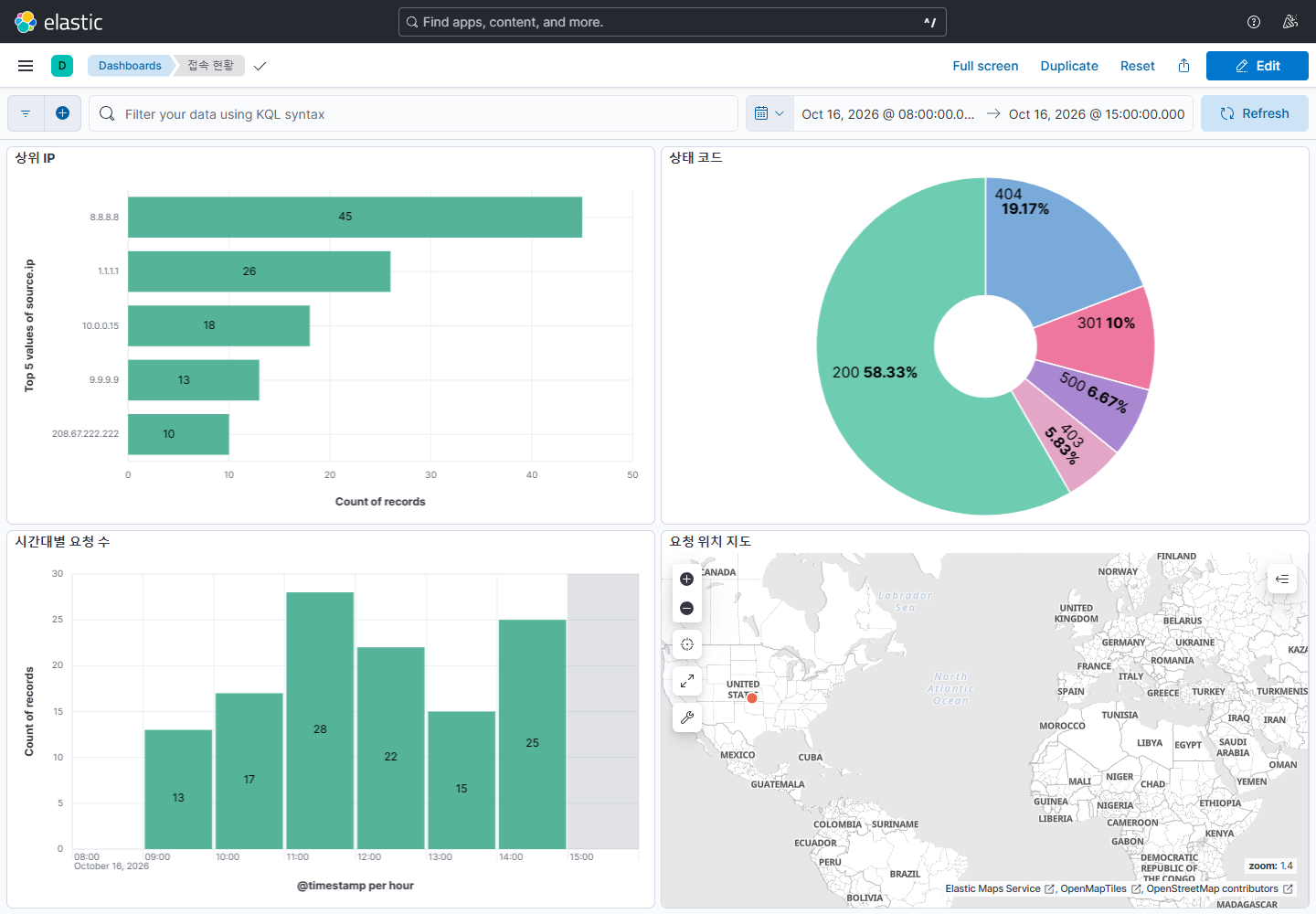The height and width of the screenshot is (914, 1316).
Task: Open the map tools wrench icon
Action: click(x=687, y=717)
